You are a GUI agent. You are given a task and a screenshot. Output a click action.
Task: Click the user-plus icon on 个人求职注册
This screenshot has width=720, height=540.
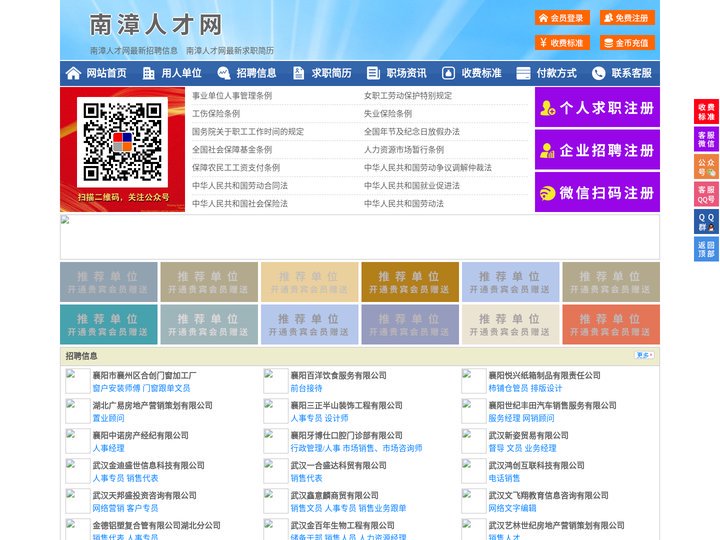547,108
